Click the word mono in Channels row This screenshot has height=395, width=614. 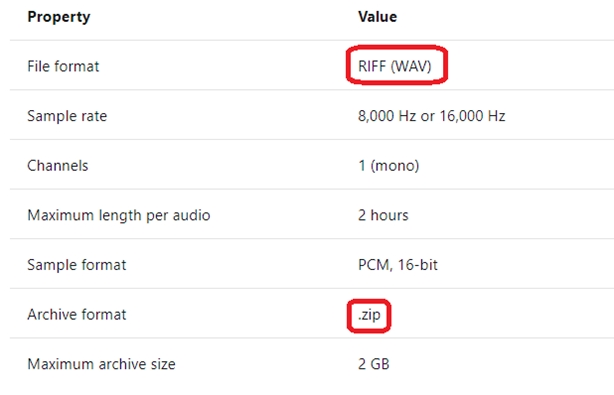pos(395,166)
